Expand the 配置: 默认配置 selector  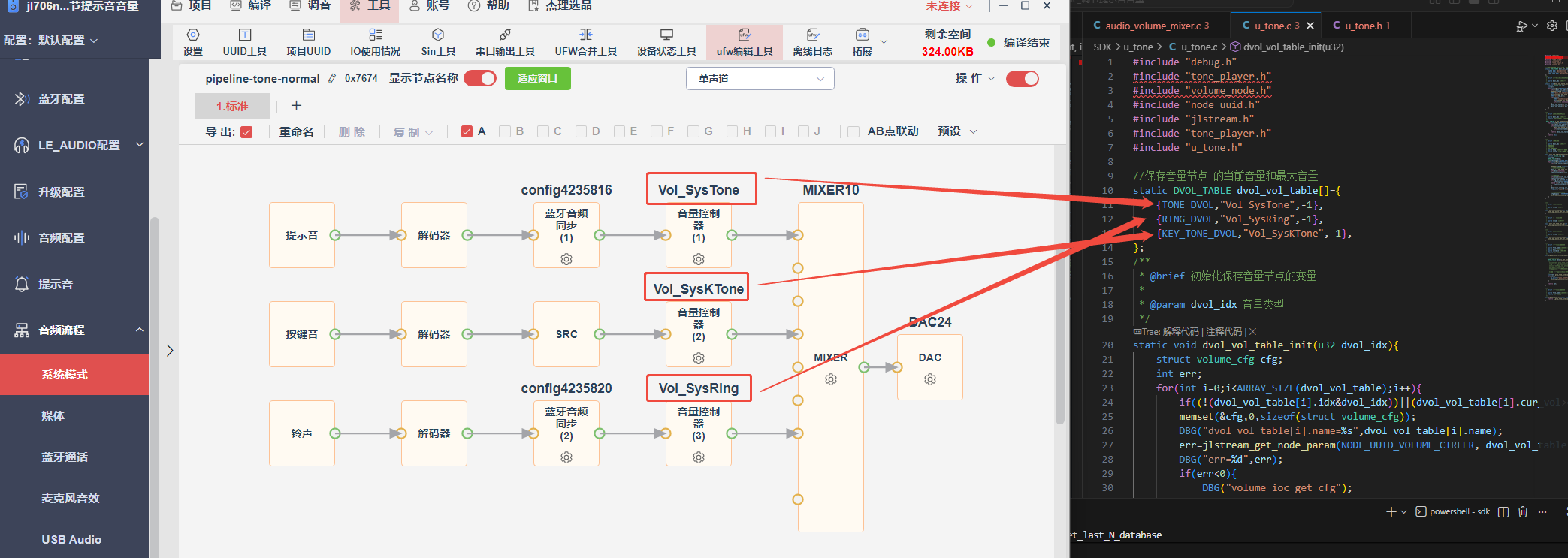(51, 41)
